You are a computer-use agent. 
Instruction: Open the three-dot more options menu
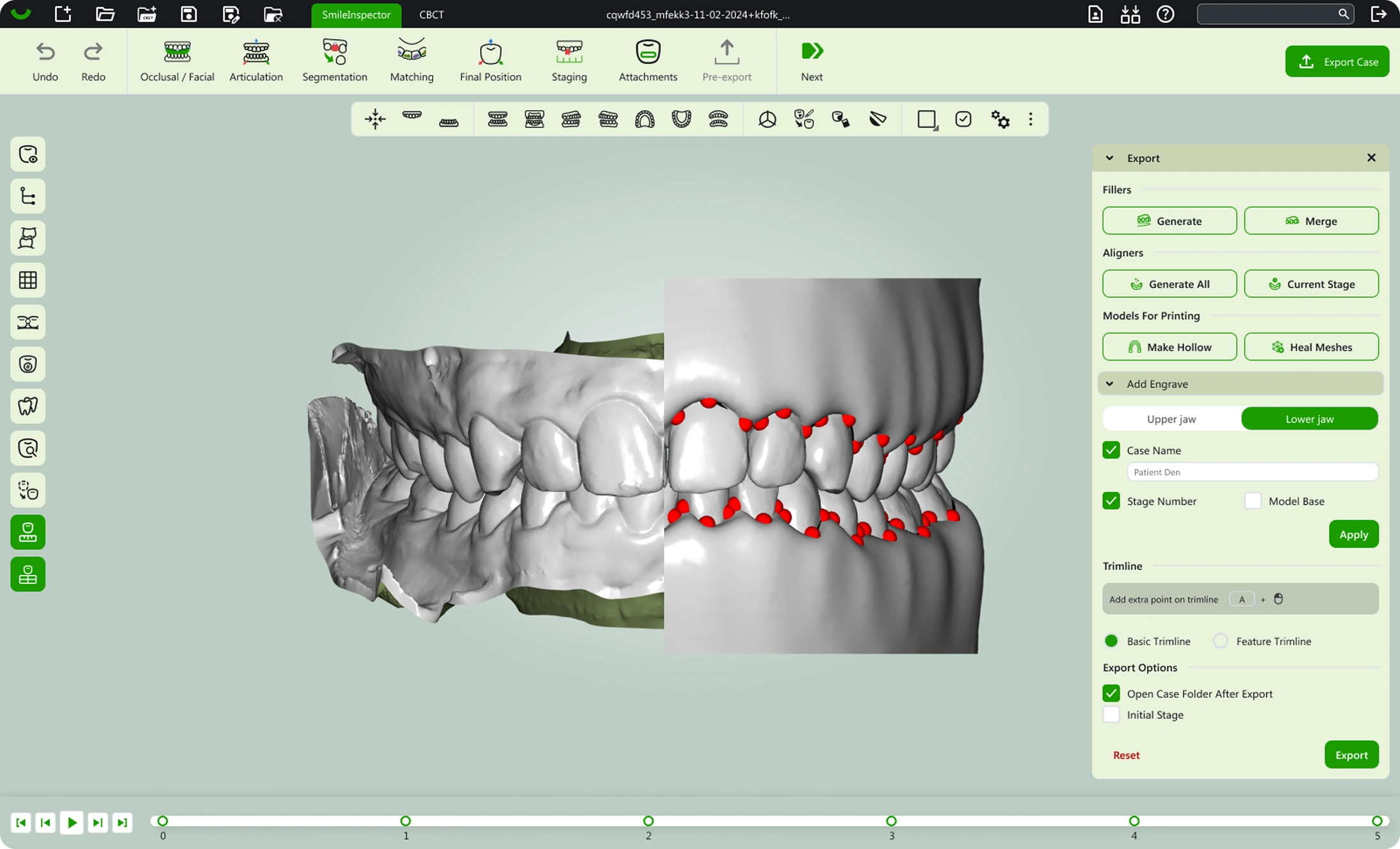1031,119
